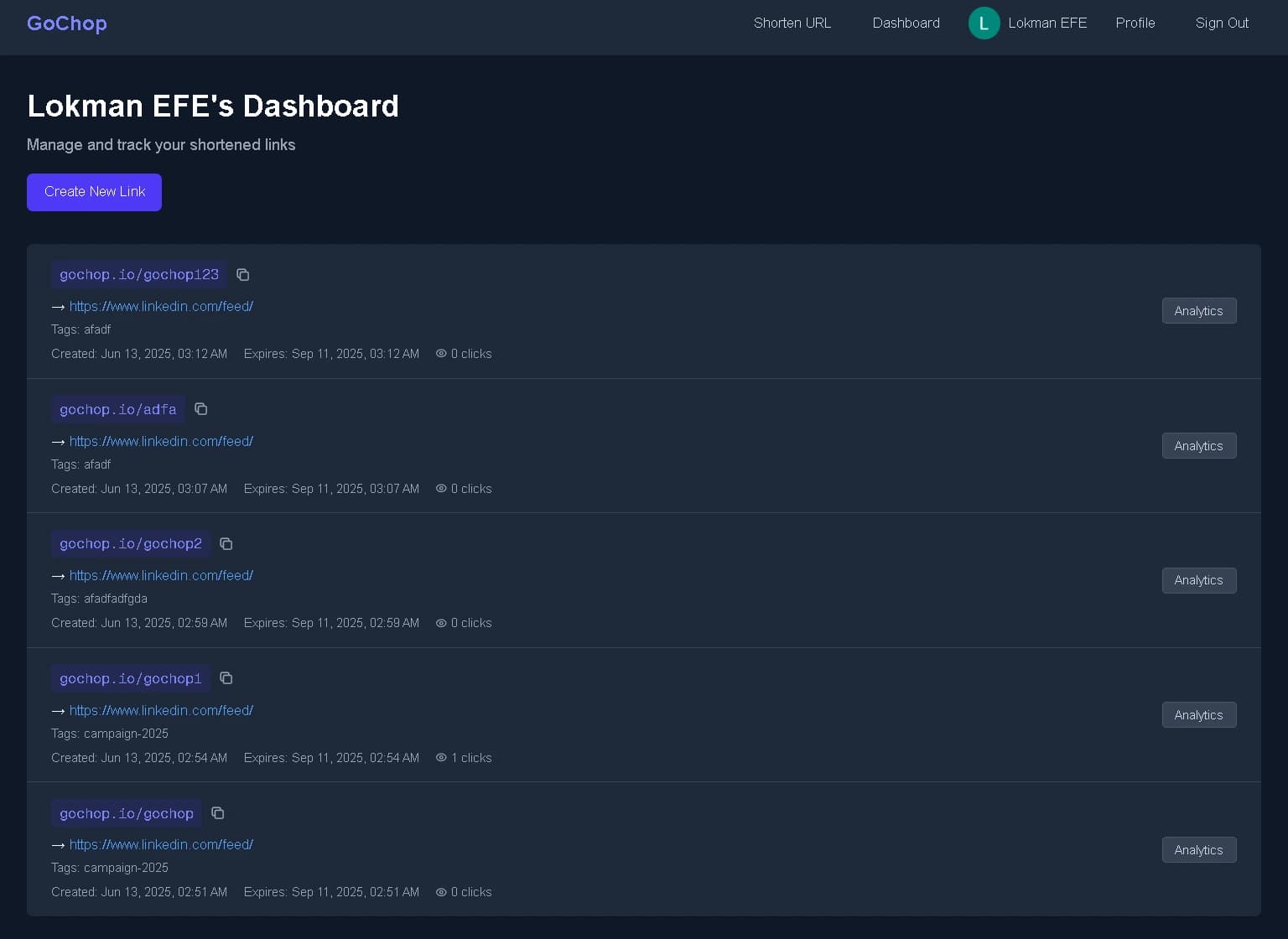View Analytics for gochop.io/gochop1
This screenshot has height=939, width=1288.
tap(1198, 714)
